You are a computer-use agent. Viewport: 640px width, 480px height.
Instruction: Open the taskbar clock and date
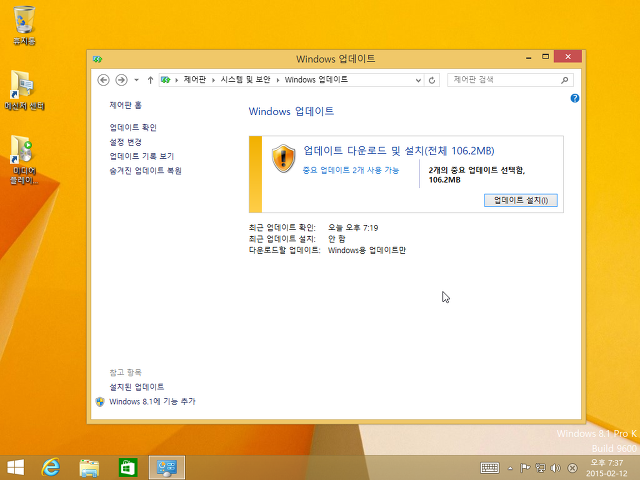(x=607, y=468)
